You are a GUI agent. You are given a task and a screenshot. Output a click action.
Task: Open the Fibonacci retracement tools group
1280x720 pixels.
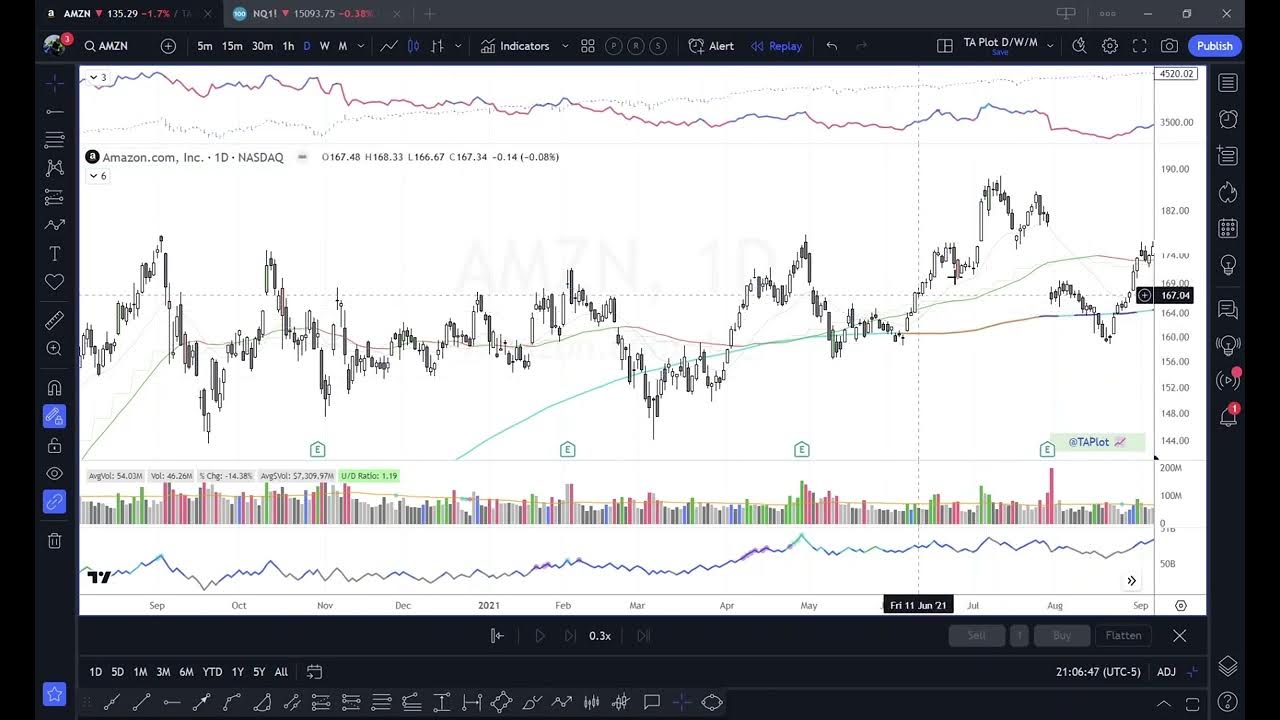click(55, 140)
